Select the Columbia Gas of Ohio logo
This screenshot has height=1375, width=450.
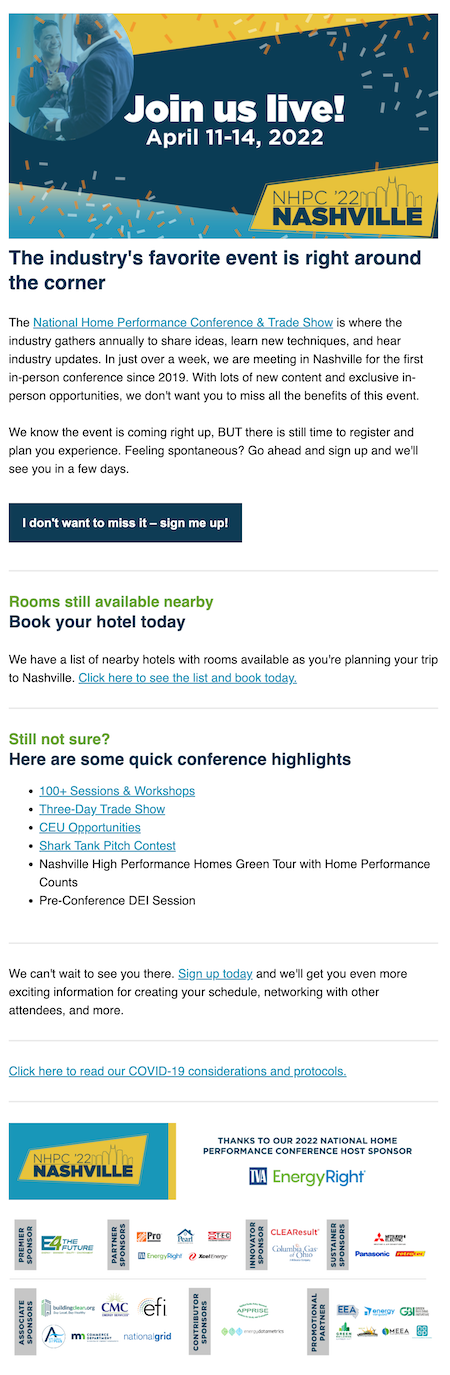coord(293,1251)
